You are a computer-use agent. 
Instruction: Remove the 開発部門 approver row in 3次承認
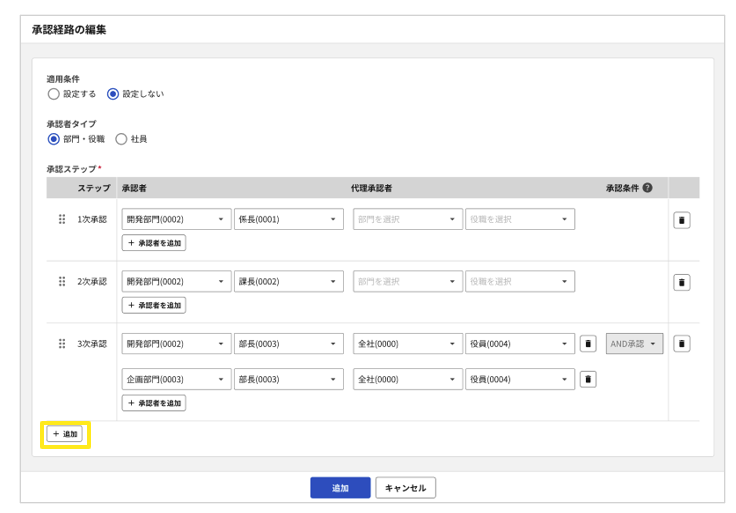coord(588,344)
